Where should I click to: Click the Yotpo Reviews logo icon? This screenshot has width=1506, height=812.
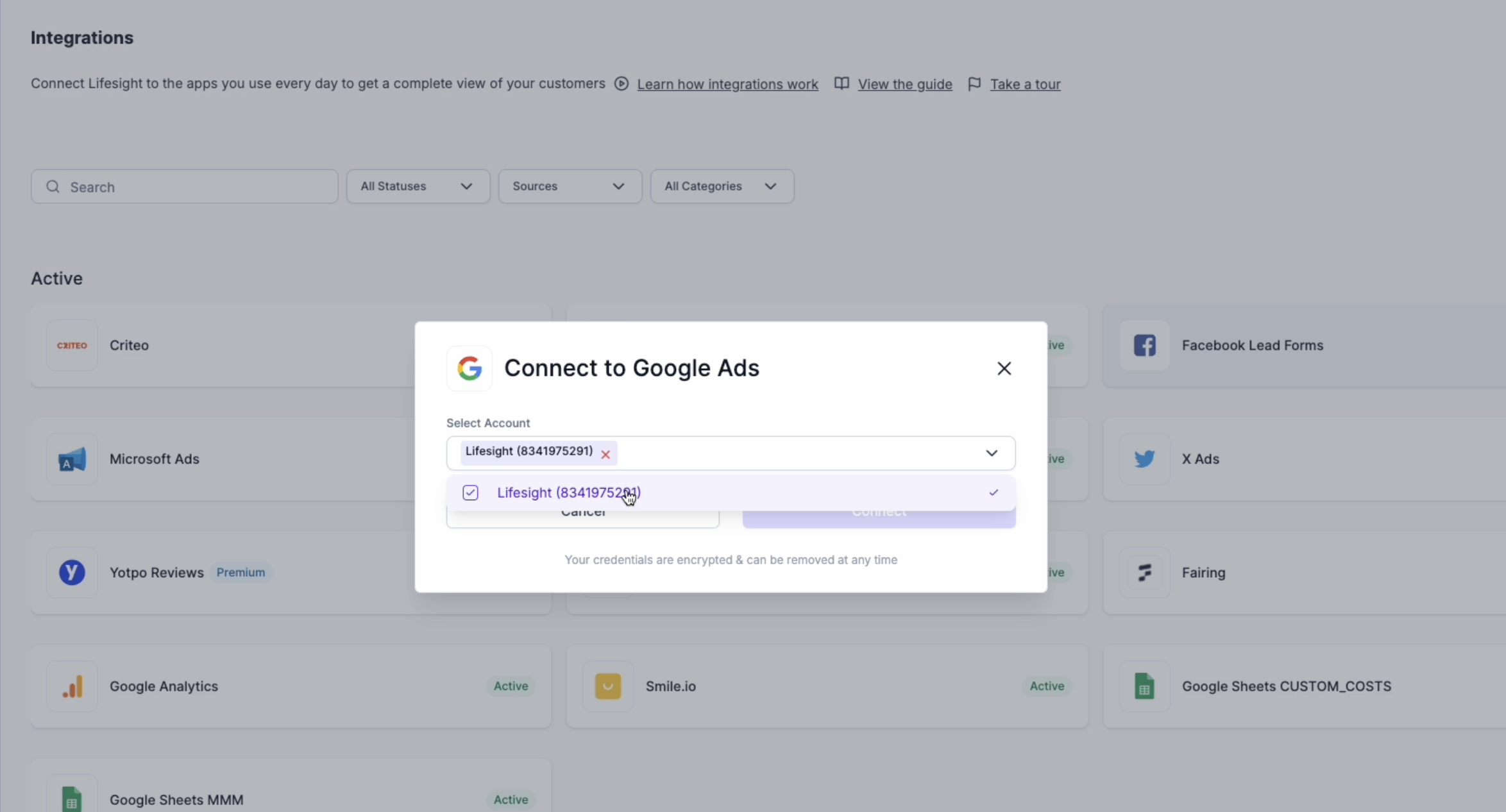(x=72, y=572)
